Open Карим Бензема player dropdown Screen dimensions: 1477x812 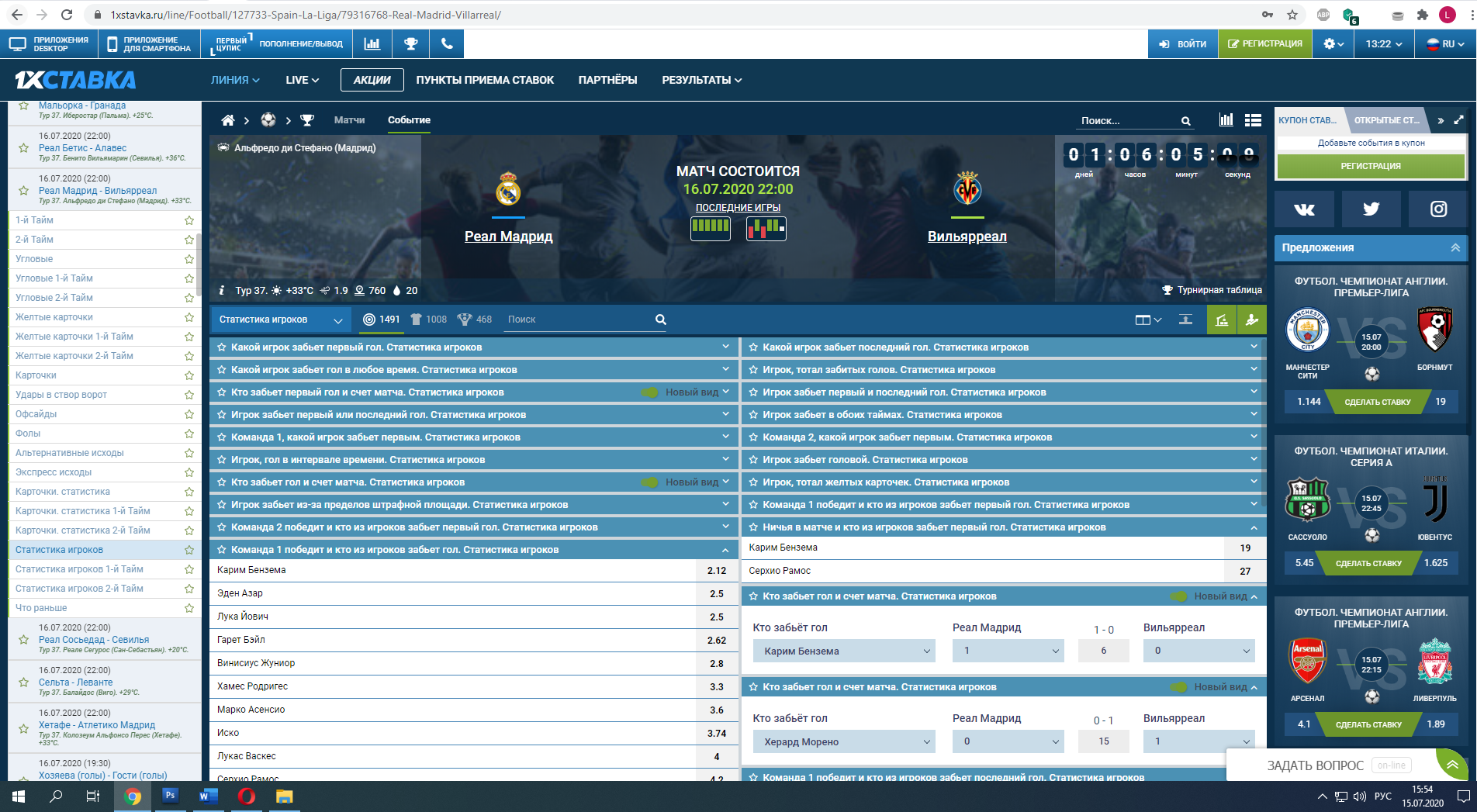pyautogui.click(x=846, y=651)
